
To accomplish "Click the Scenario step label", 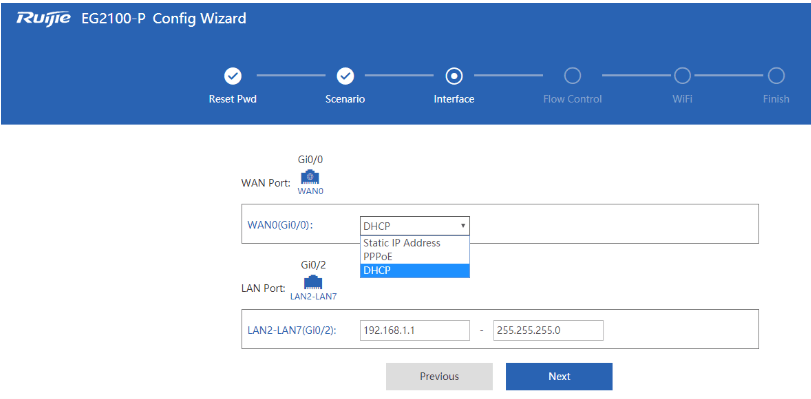I will 345,99.
